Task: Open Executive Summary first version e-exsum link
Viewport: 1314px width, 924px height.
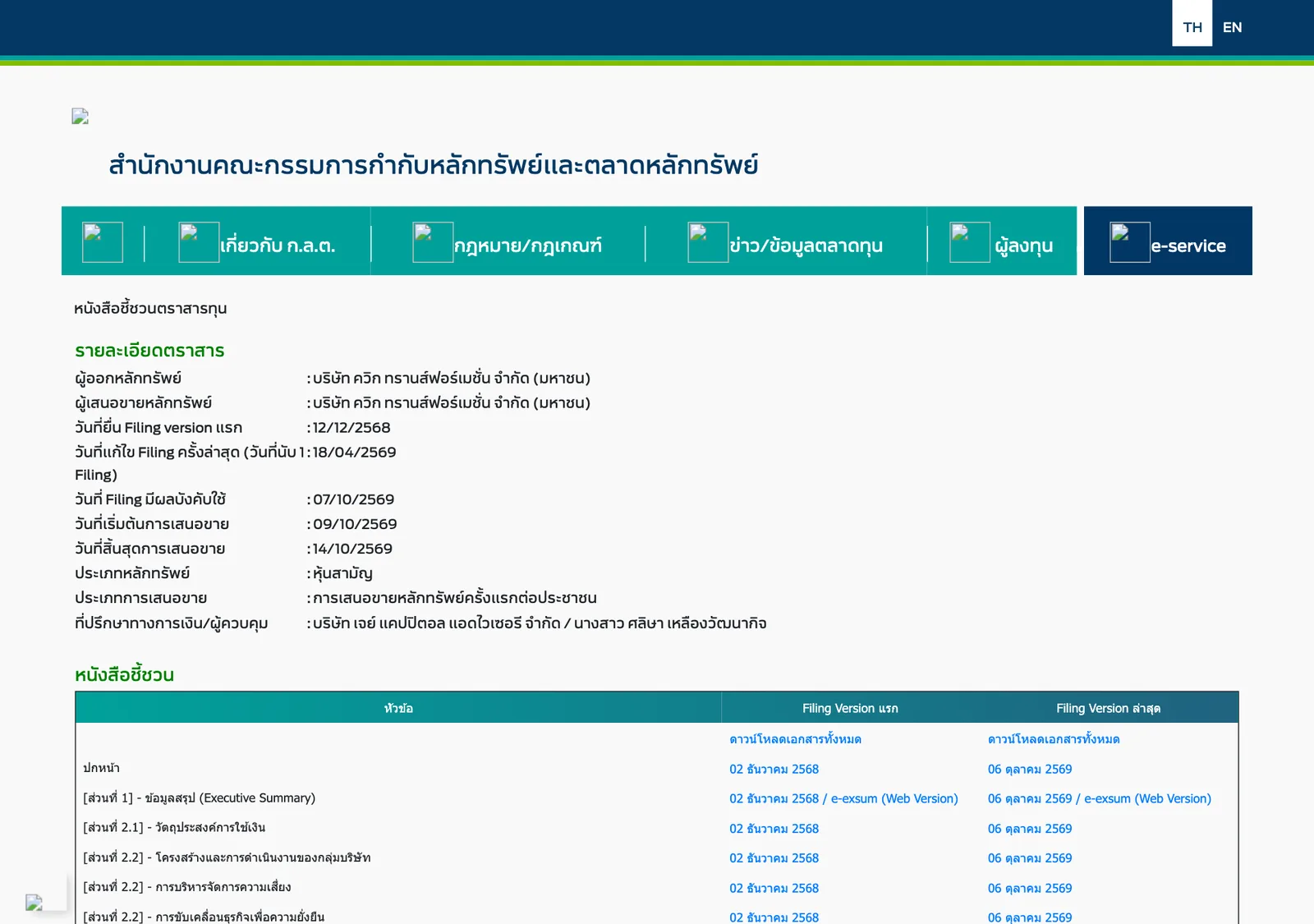Action: (x=894, y=798)
